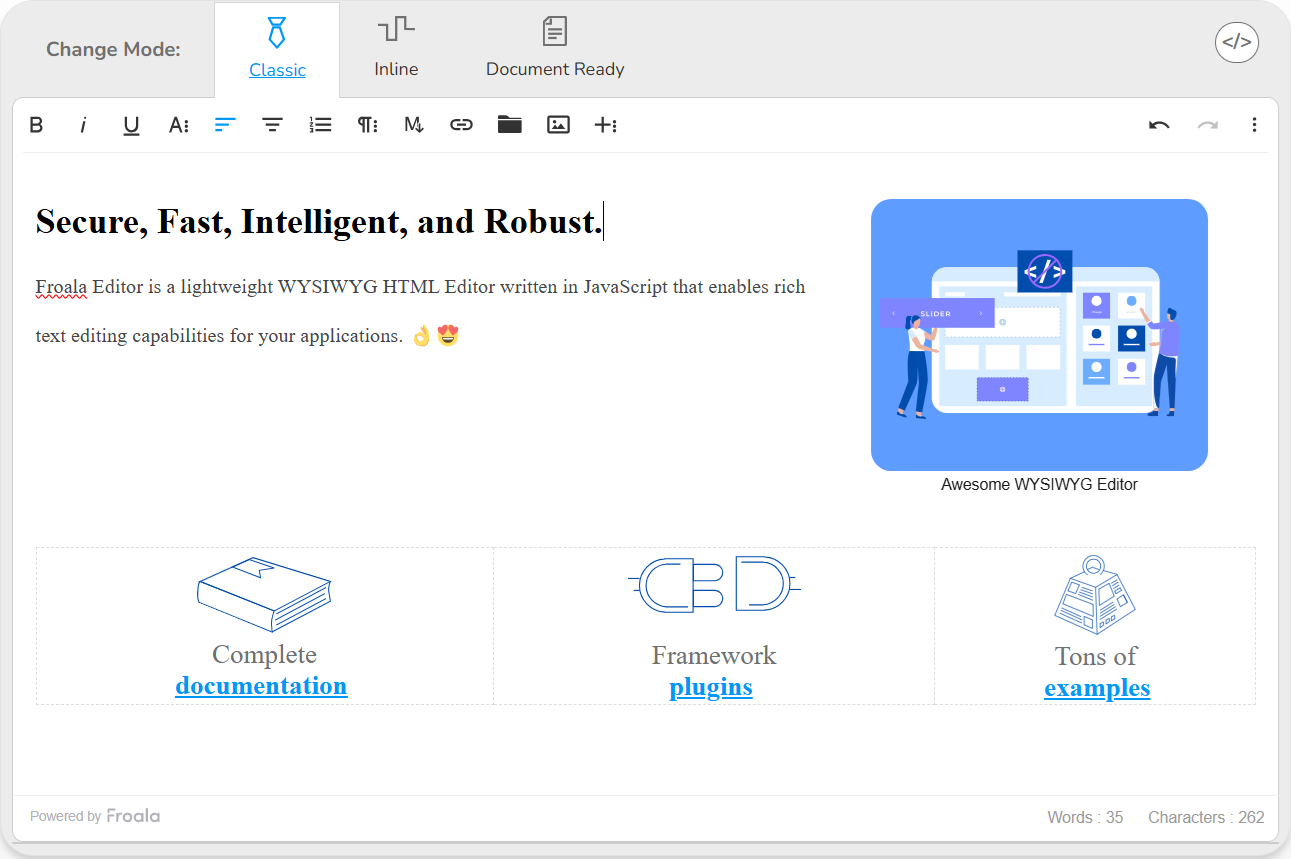
Task: Follow the examples link
Action: pyautogui.click(x=1097, y=688)
